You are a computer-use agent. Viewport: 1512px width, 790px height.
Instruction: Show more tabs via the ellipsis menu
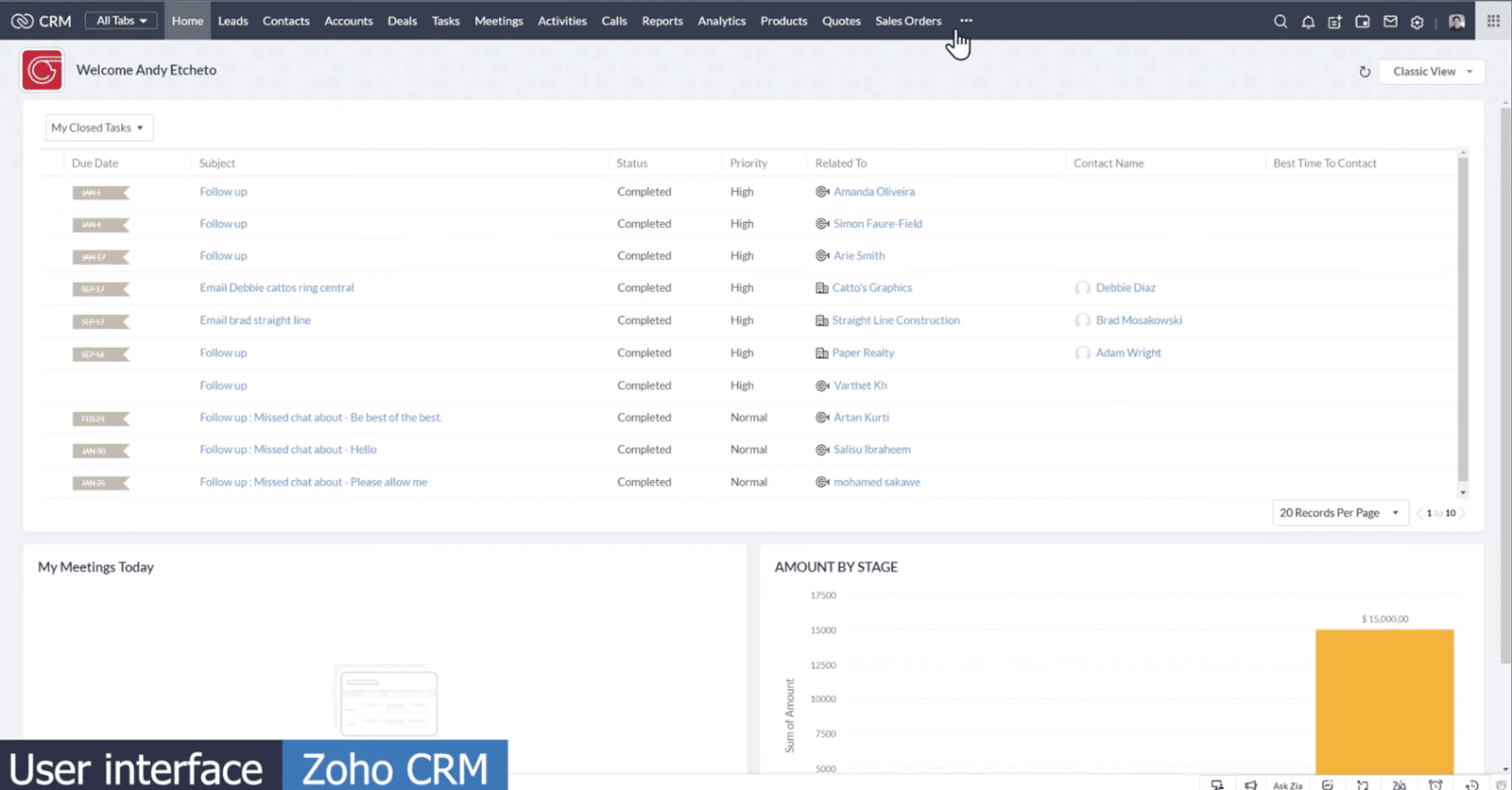(x=966, y=21)
